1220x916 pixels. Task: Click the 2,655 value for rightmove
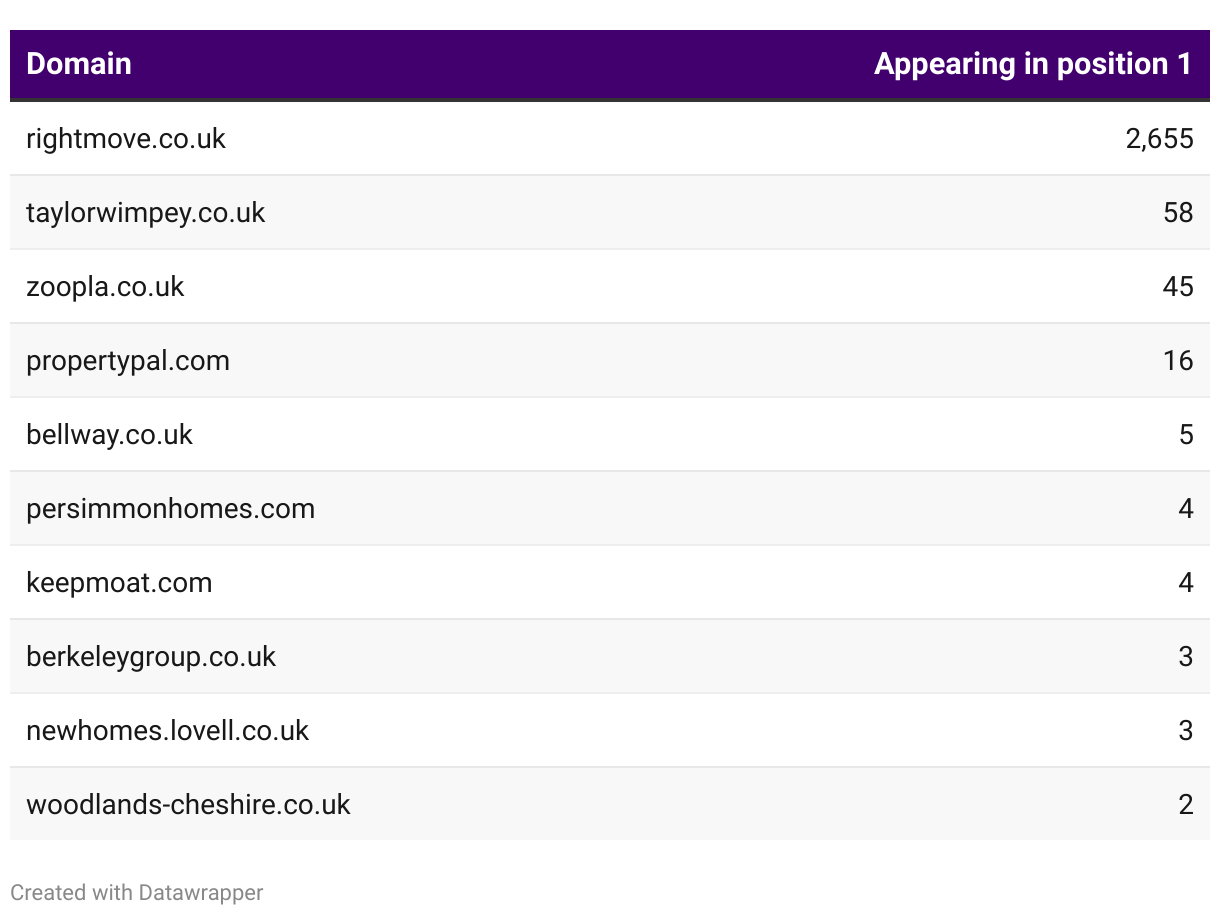click(1159, 138)
